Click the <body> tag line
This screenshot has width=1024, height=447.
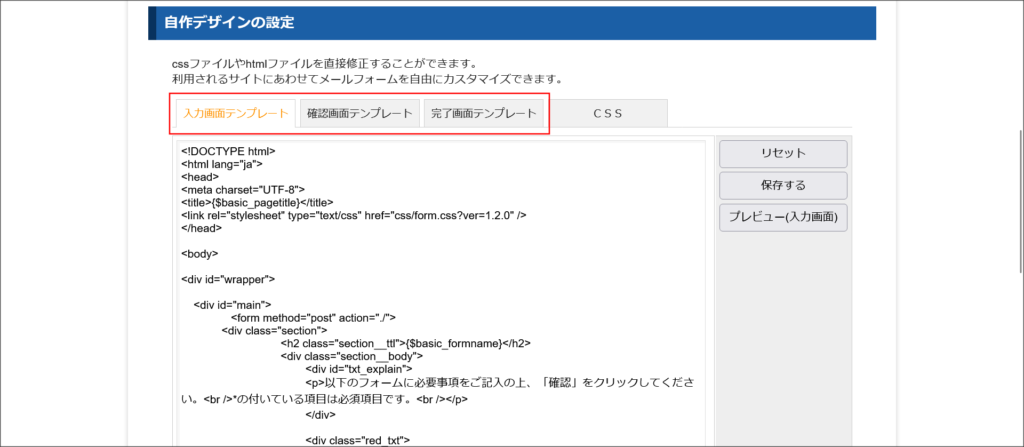[200, 254]
